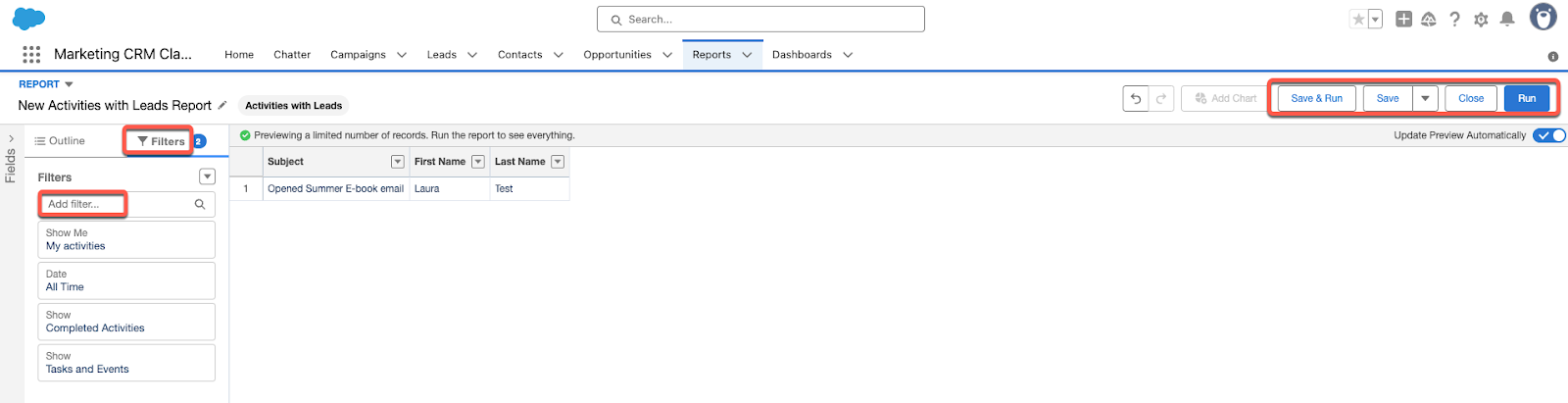Screen dimensions: 1568x403
Task: Open the global actions plus icon
Action: [x=1403, y=19]
